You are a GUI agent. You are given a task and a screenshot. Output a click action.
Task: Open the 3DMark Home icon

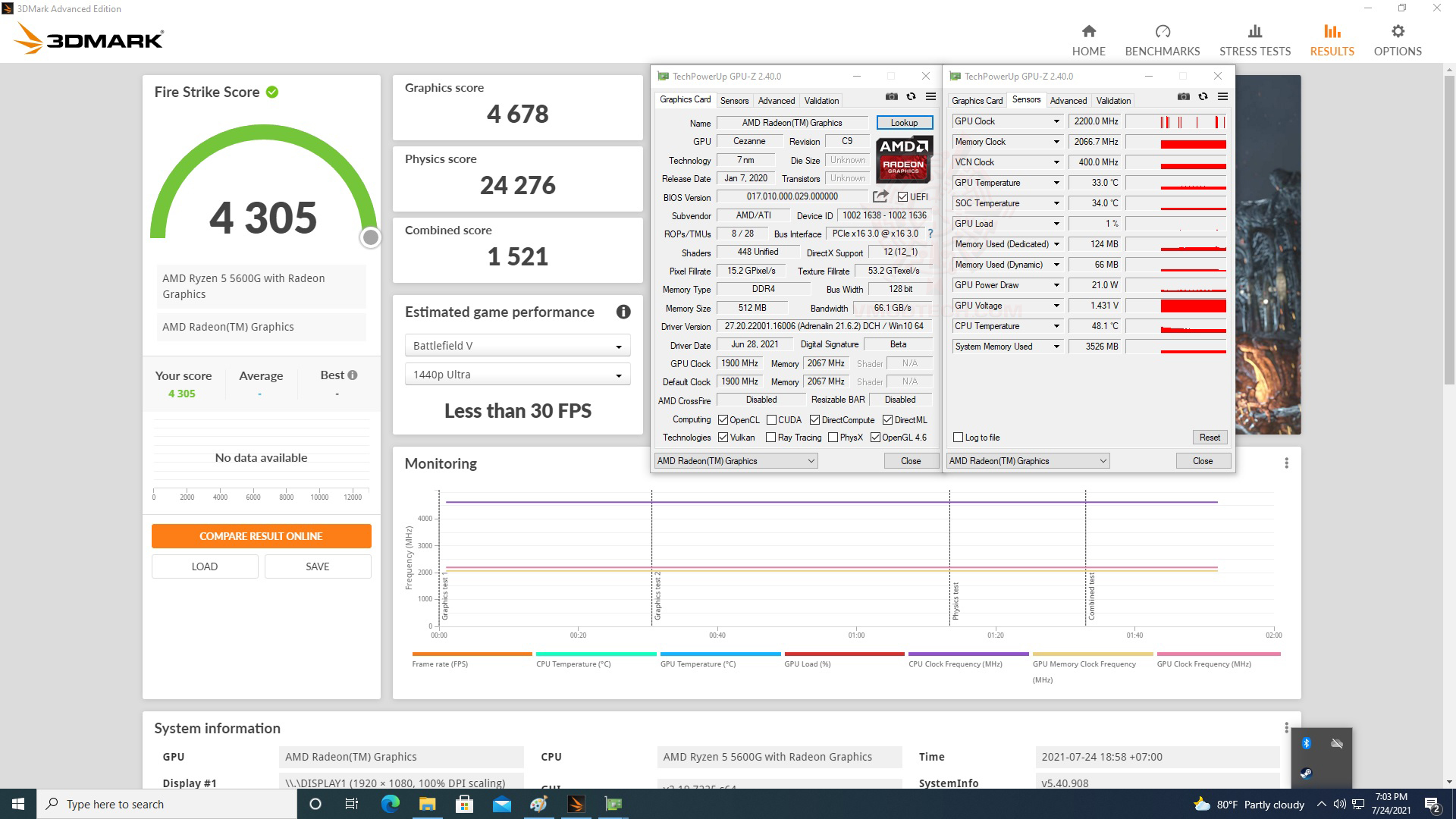1088,32
